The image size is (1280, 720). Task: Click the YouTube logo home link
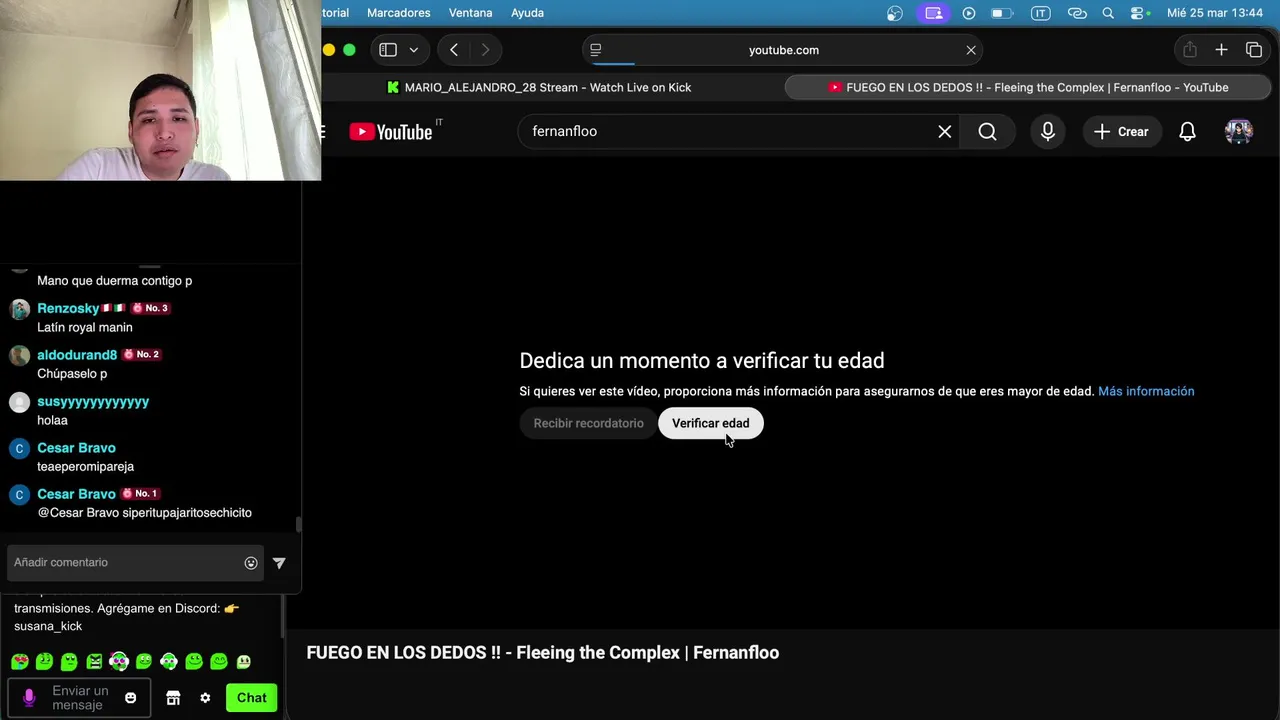click(x=391, y=131)
